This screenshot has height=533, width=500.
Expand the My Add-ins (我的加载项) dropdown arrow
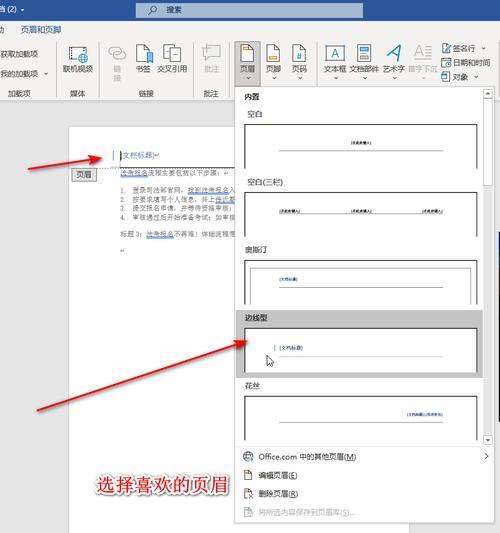point(46,74)
